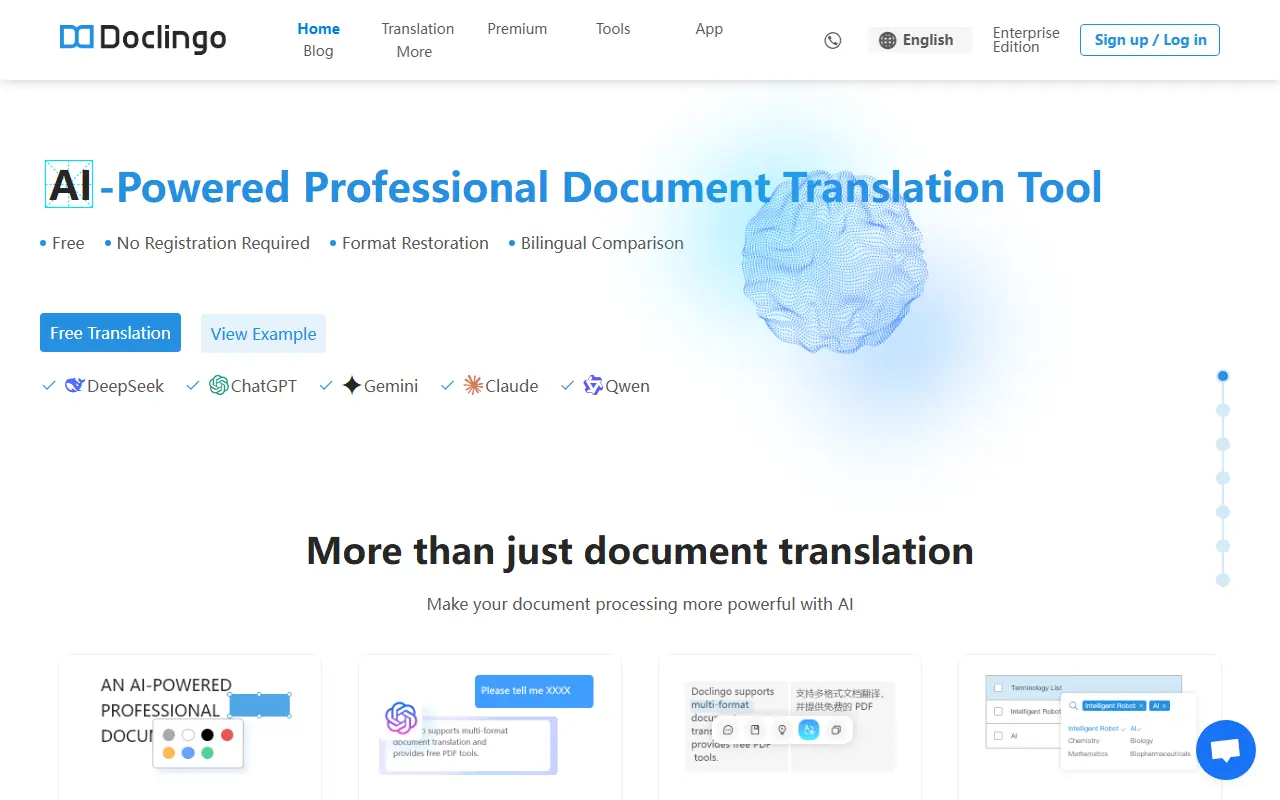Click the ChatGPT logo icon
Screen dimensions: 1280x800
pyautogui.click(x=219, y=386)
